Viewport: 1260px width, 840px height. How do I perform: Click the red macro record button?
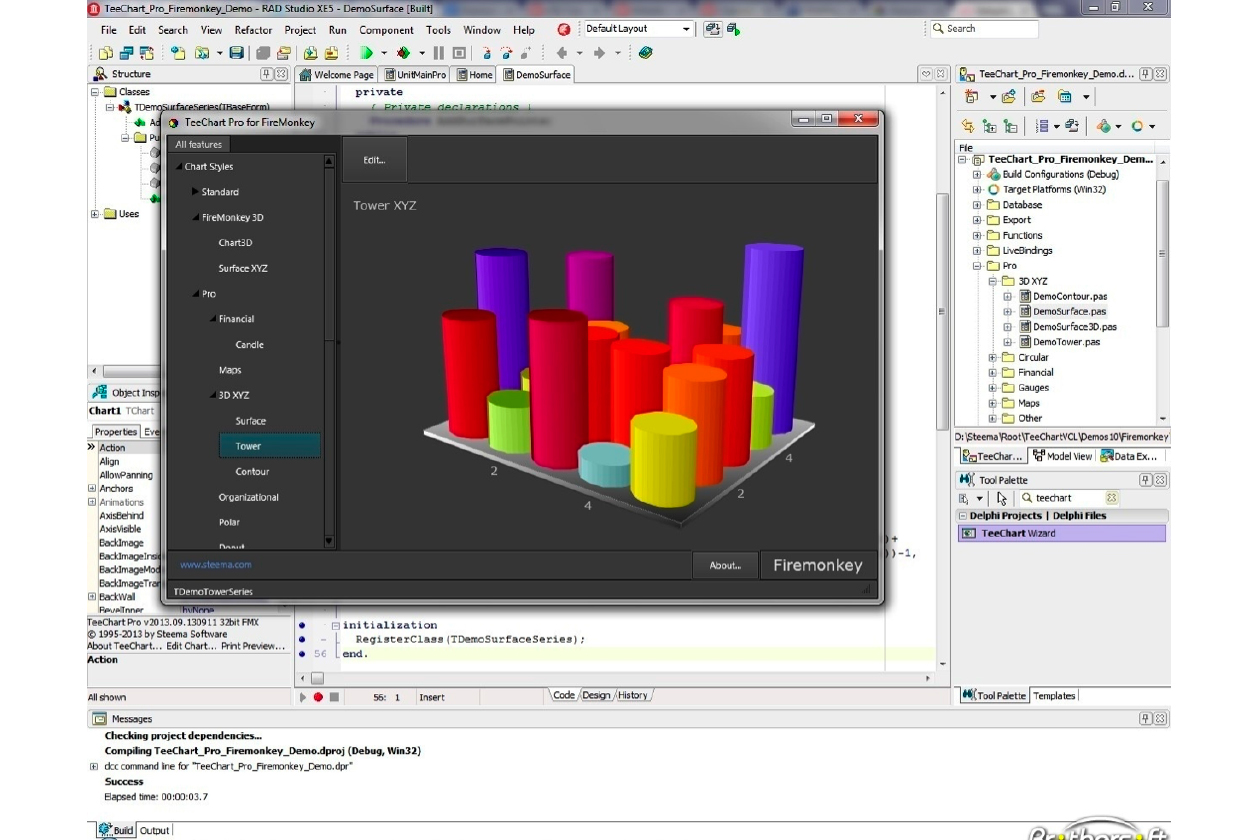pyautogui.click(x=318, y=697)
